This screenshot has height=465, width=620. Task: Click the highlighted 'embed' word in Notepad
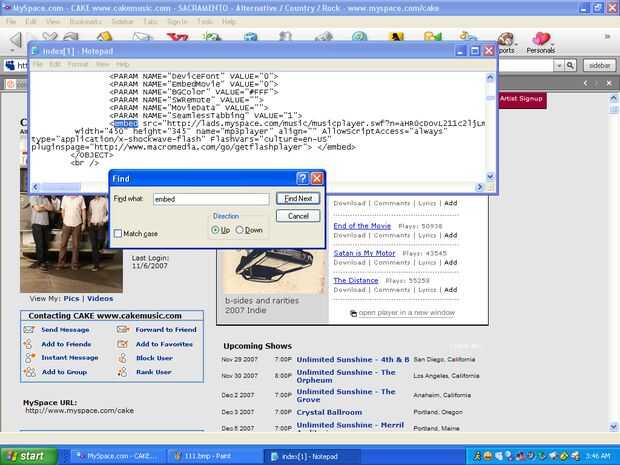click(x=126, y=123)
